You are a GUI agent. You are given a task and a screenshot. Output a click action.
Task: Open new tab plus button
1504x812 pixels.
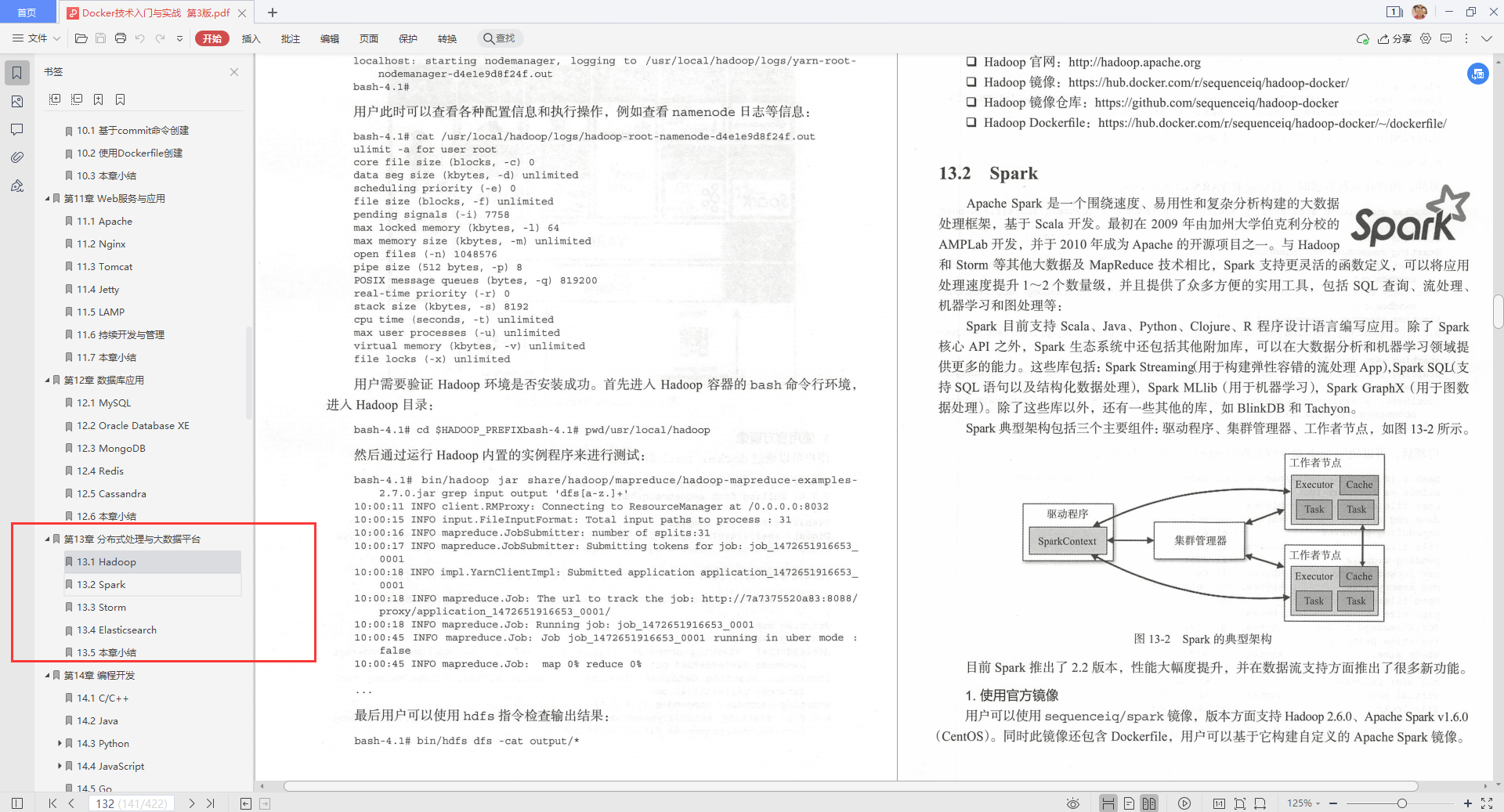point(273,13)
